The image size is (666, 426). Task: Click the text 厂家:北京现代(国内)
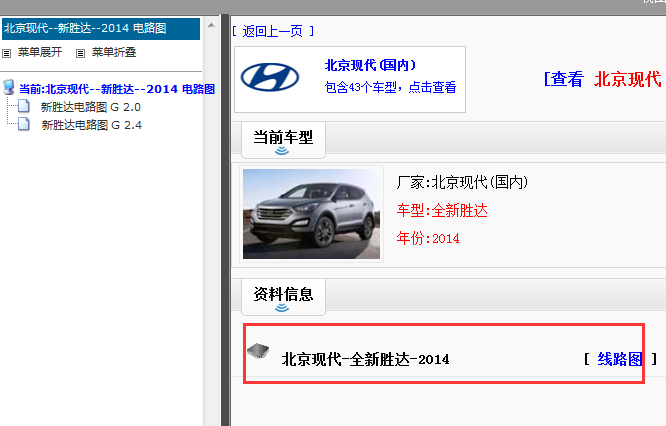[x=462, y=183]
